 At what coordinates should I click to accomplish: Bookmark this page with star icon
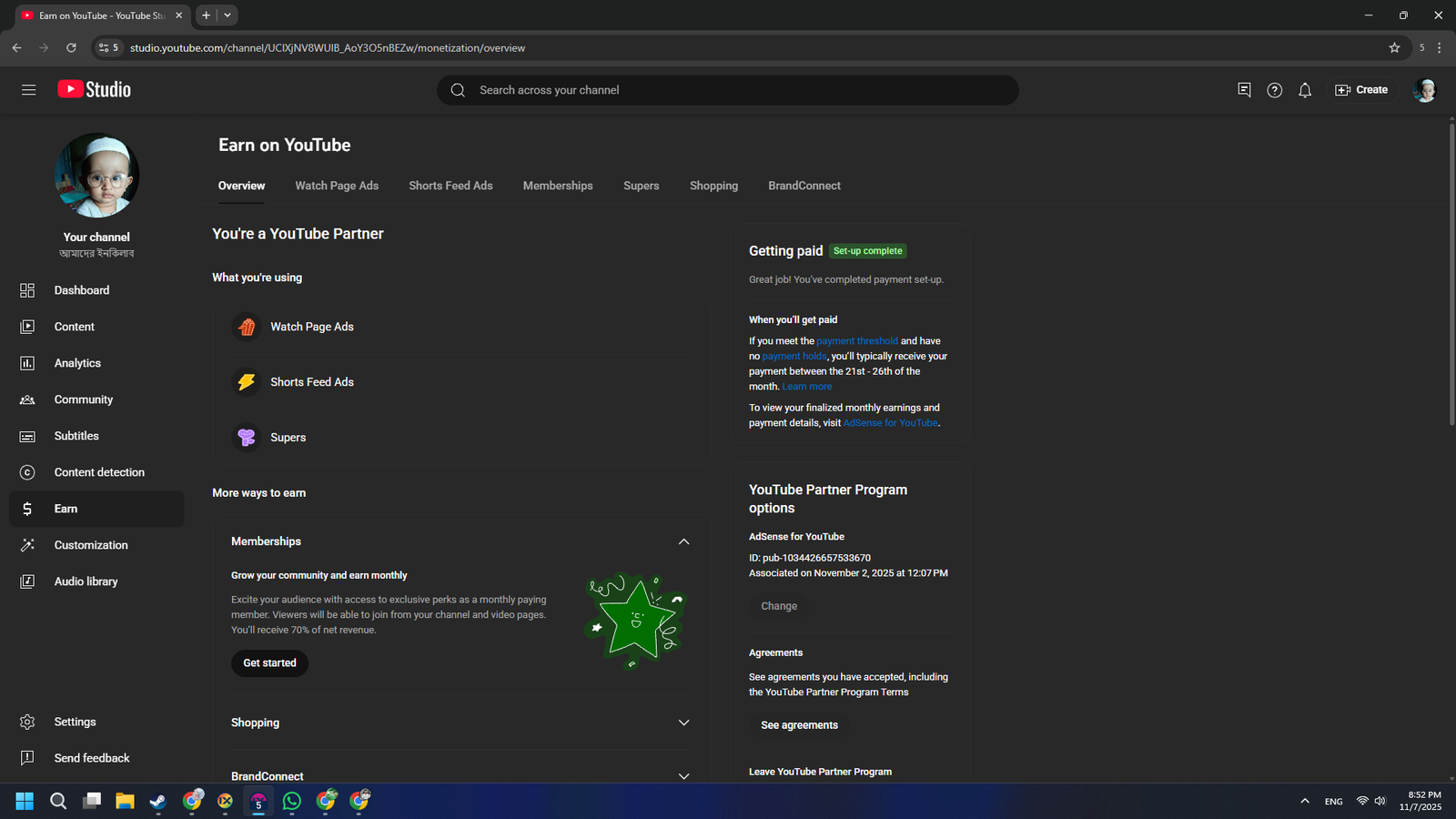(1394, 47)
